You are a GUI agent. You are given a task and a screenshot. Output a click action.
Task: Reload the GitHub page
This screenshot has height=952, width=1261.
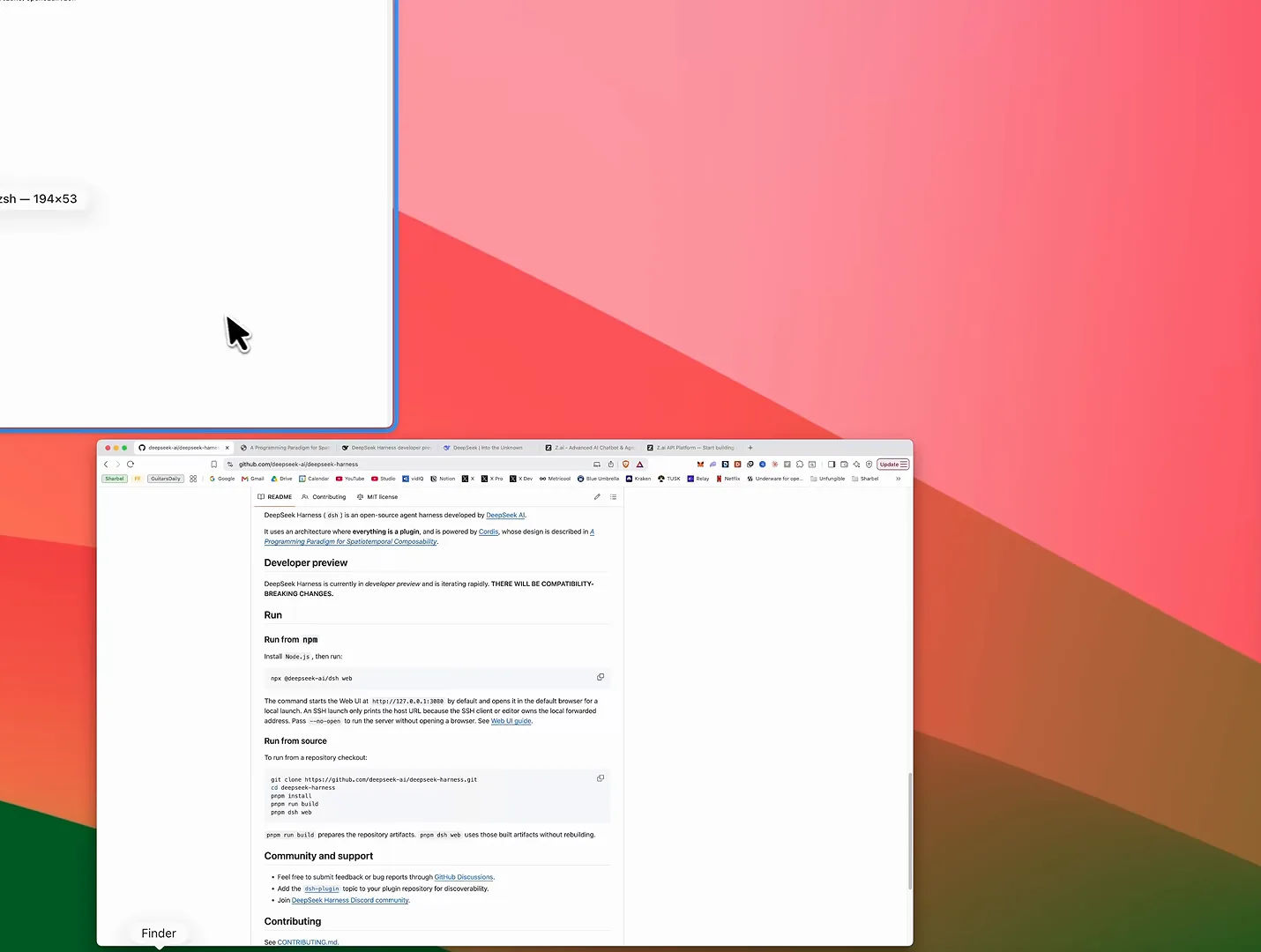coord(131,465)
